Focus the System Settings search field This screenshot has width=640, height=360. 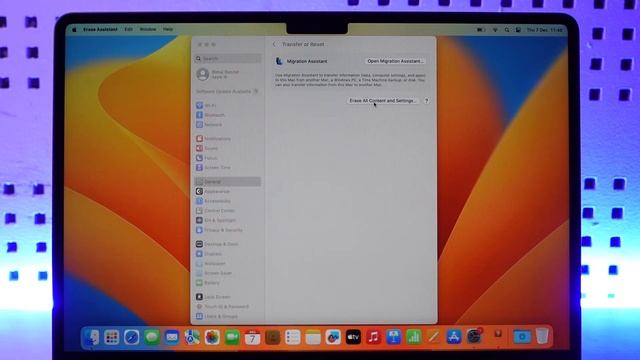pos(228,59)
